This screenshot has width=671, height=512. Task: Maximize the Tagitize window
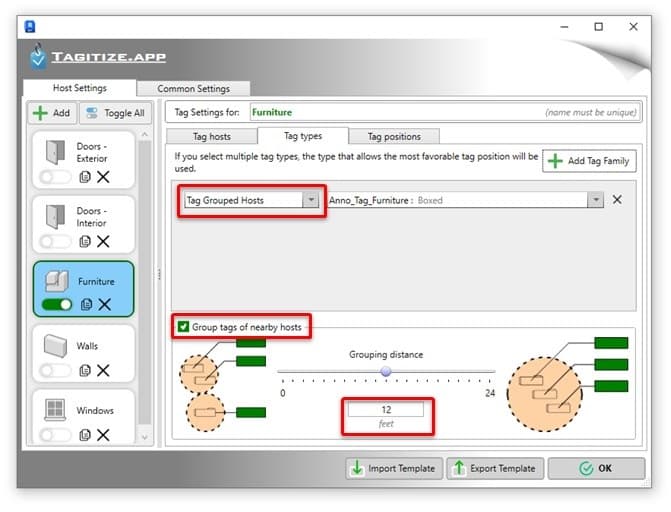[x=599, y=27]
